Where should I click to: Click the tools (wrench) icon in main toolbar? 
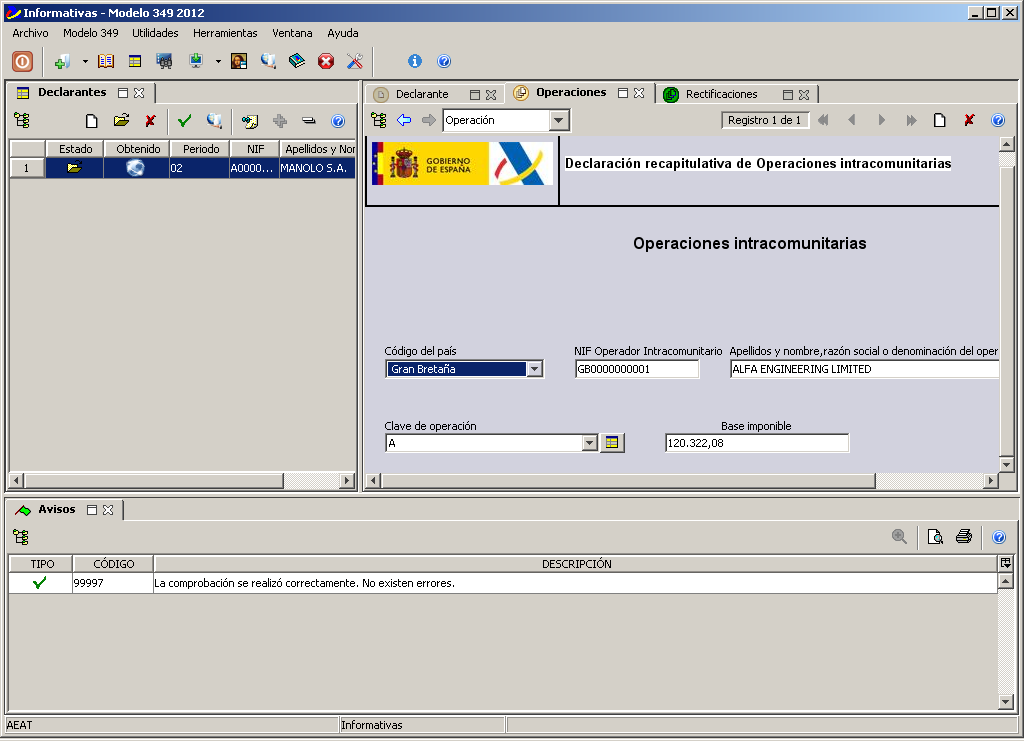pyautogui.click(x=353, y=60)
